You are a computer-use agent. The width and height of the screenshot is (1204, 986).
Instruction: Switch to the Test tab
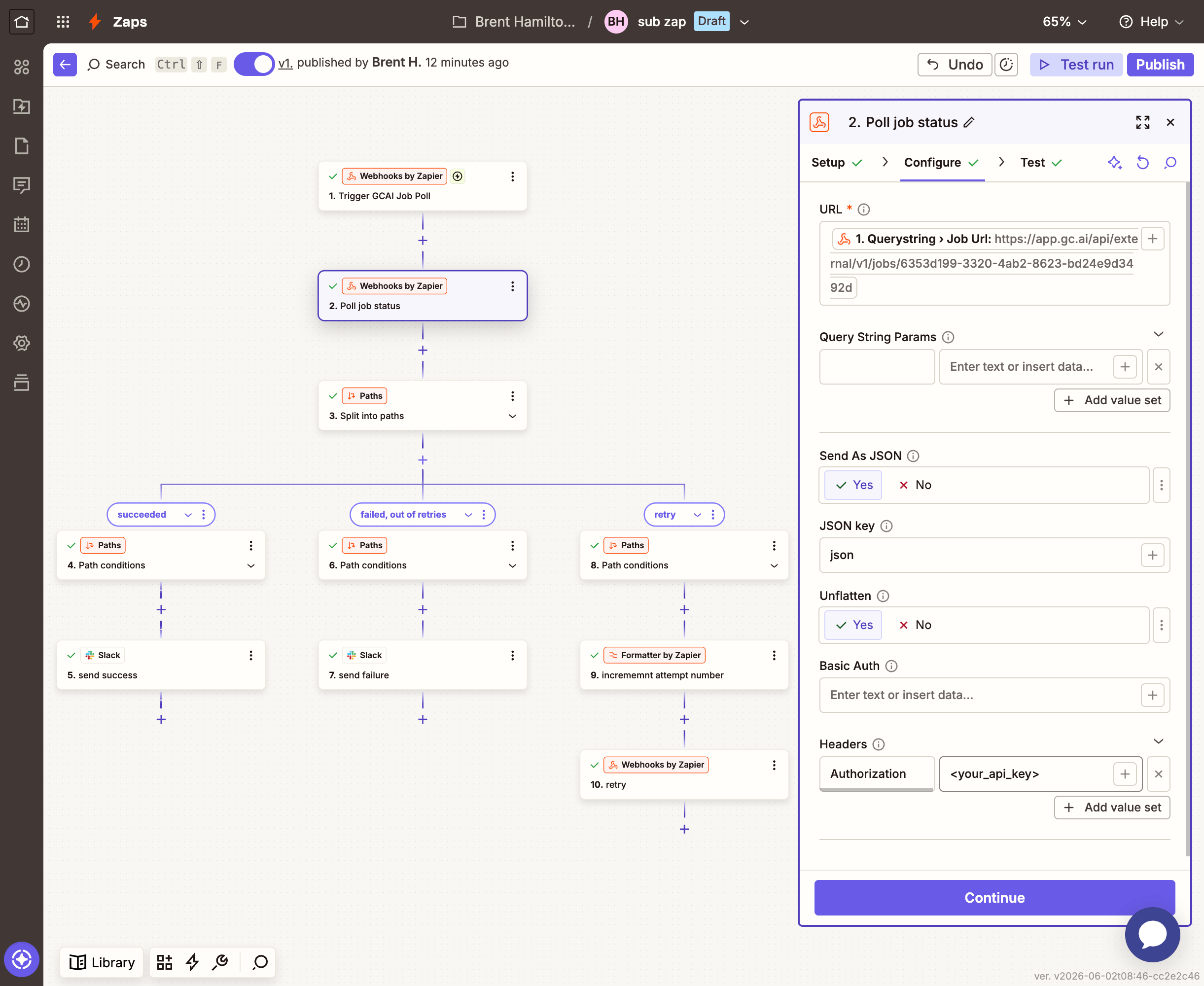click(x=1040, y=162)
